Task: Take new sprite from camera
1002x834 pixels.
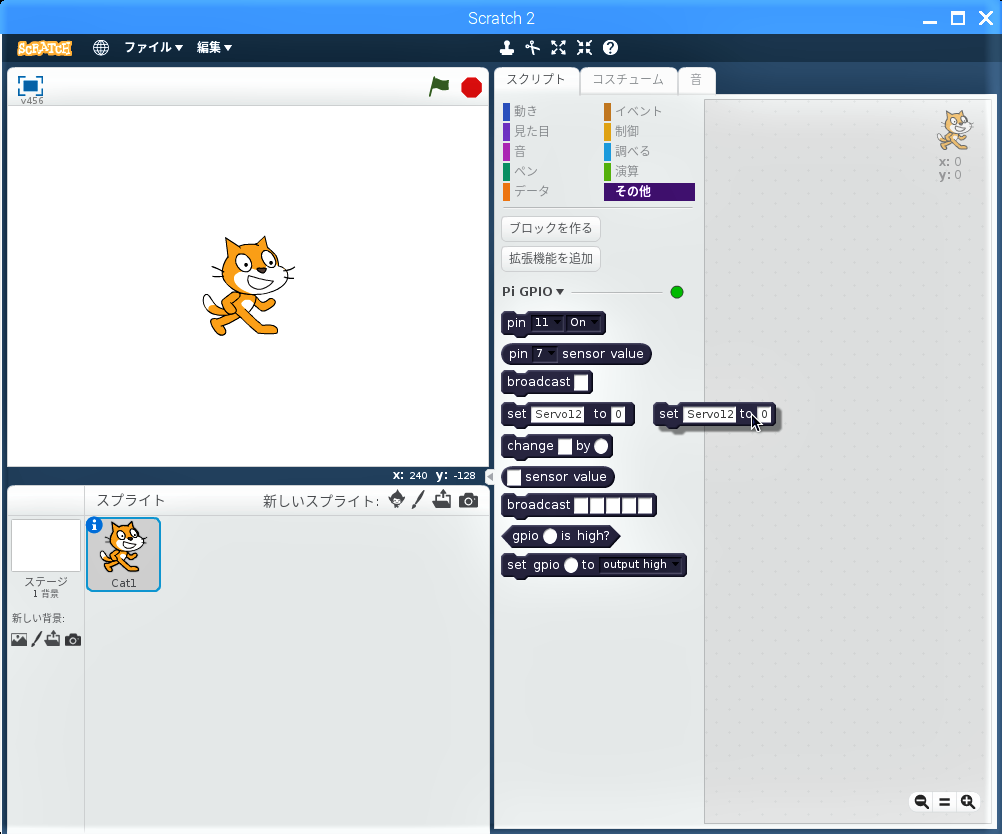Action: [468, 500]
